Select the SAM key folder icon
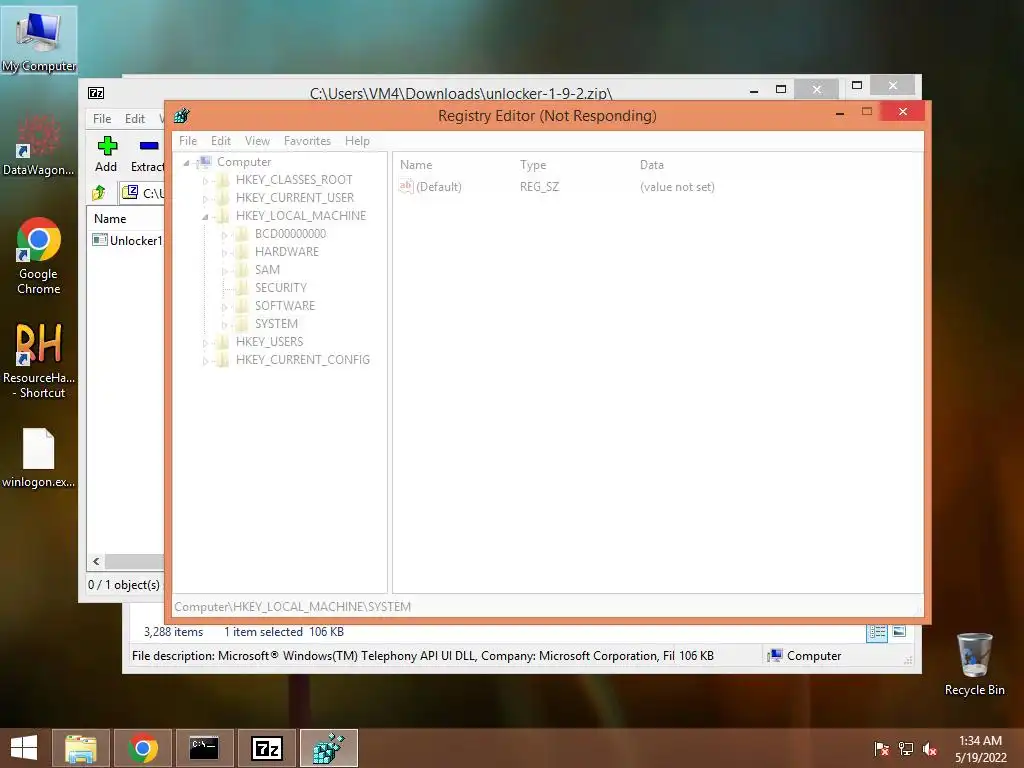This screenshot has height=768, width=1024. pyautogui.click(x=242, y=270)
